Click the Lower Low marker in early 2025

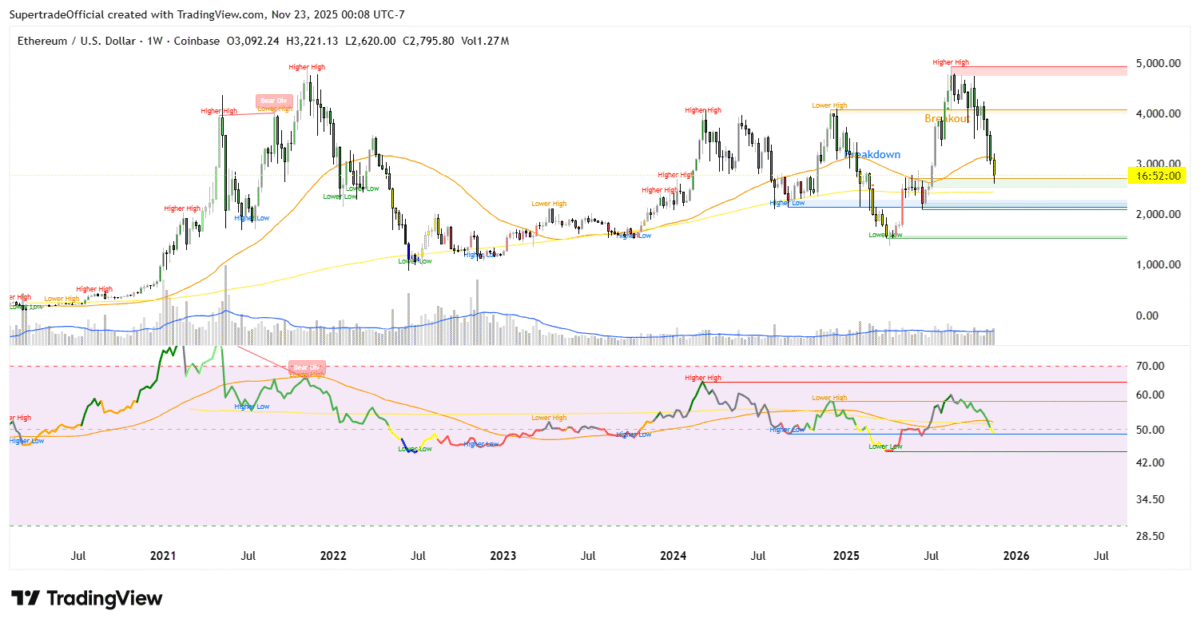884,235
